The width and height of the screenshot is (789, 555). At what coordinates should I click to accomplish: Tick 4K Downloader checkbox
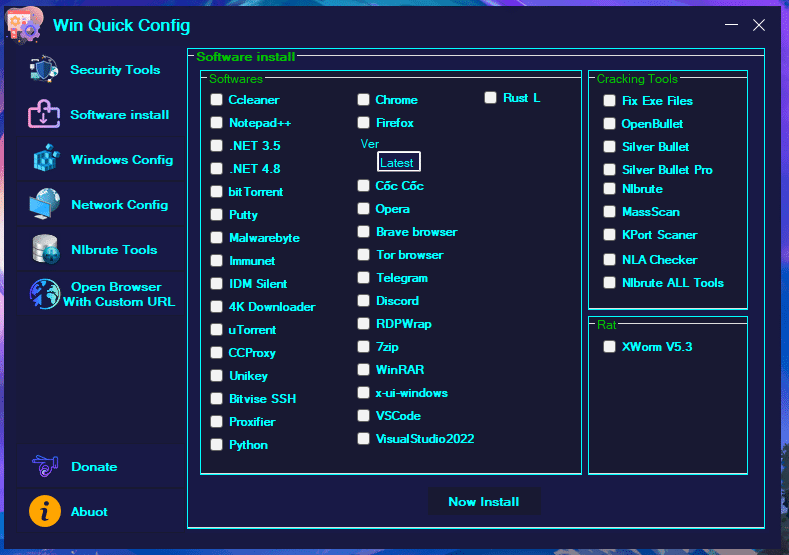[x=216, y=306]
